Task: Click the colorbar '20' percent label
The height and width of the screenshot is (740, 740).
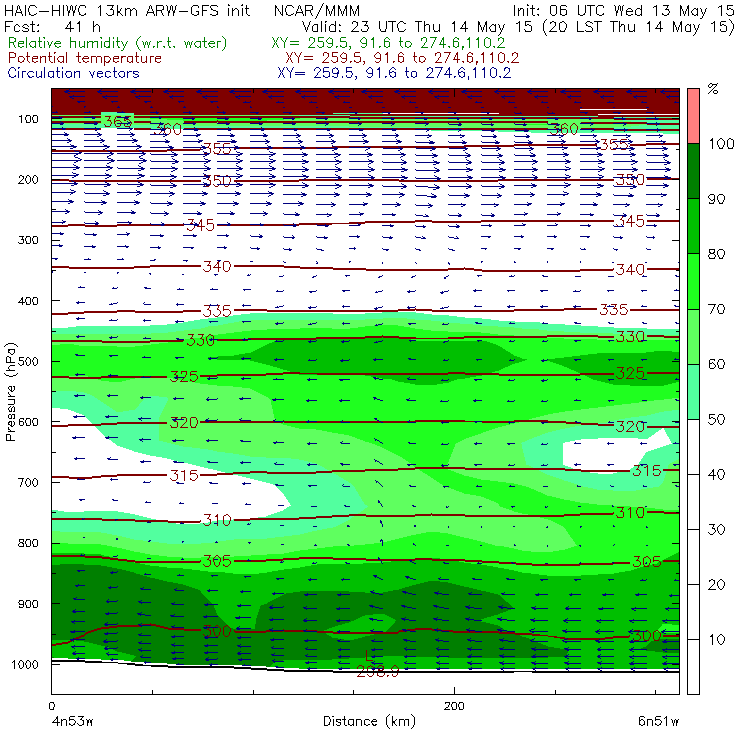Action: pos(716,585)
